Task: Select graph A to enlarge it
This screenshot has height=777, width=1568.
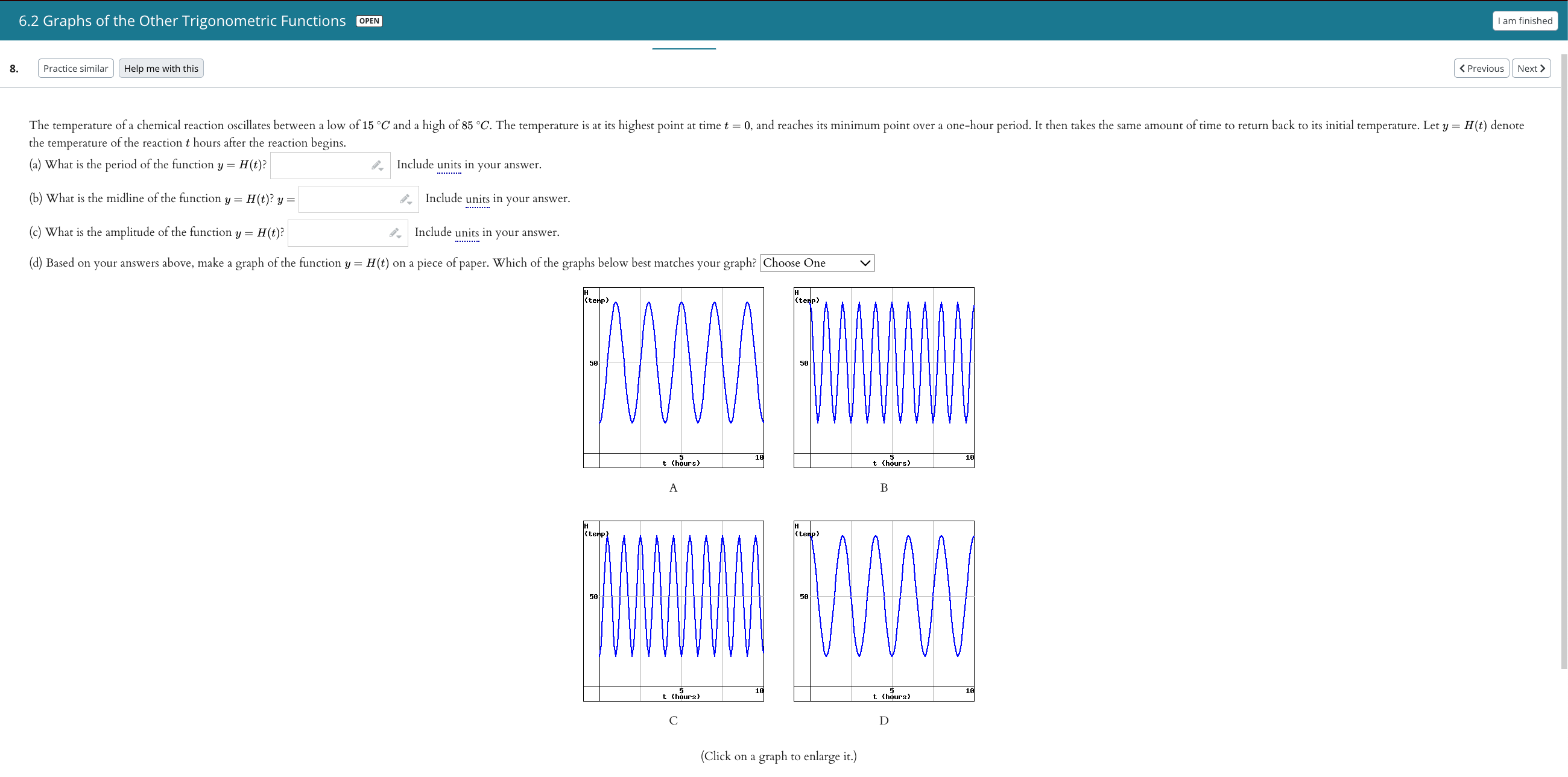Action: click(672, 376)
